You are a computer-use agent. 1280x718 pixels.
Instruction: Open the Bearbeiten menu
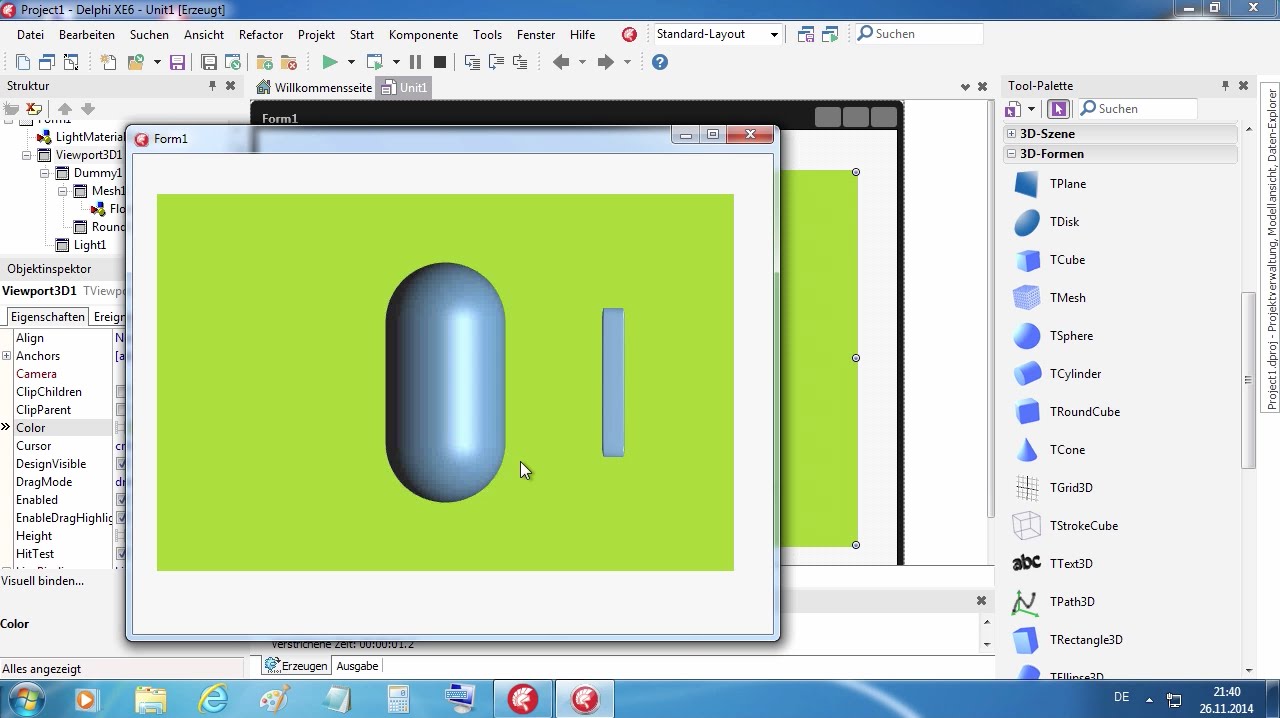(x=87, y=35)
